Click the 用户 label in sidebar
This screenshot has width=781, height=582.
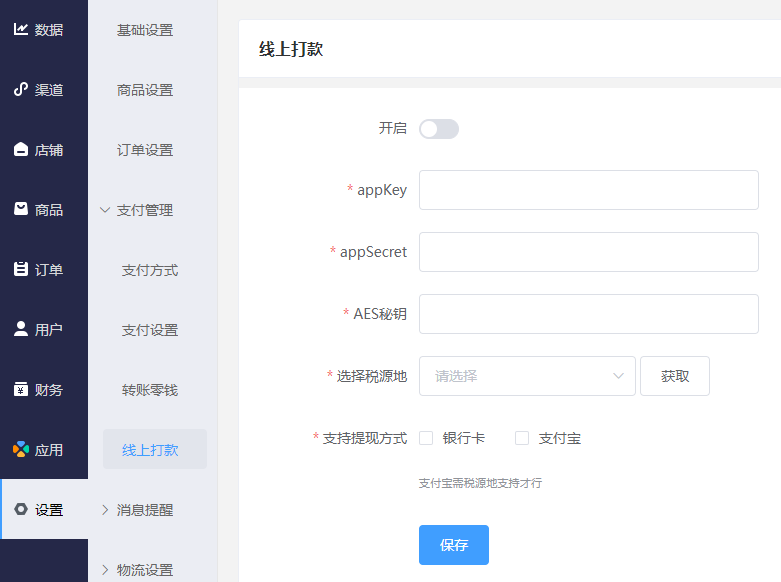point(49,329)
